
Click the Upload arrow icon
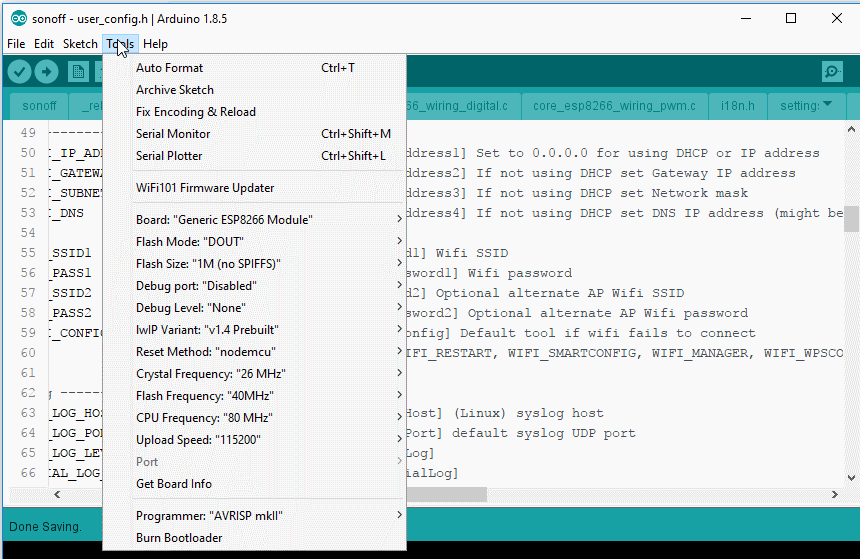pos(47,71)
